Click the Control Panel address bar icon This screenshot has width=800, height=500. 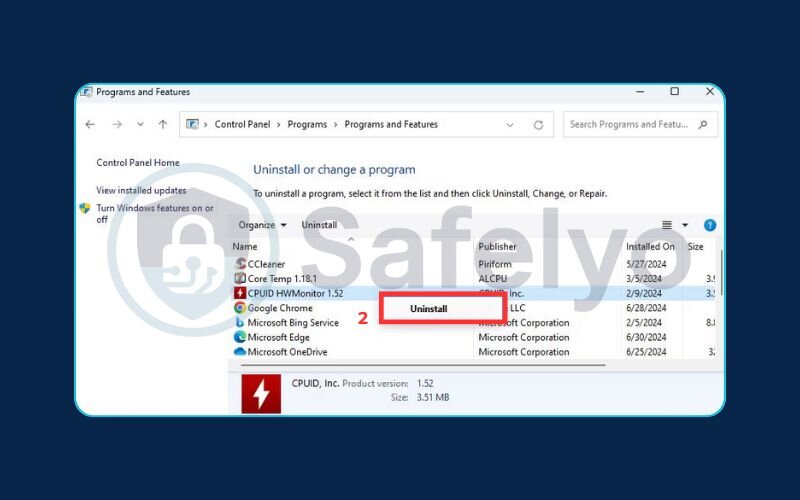click(192, 124)
